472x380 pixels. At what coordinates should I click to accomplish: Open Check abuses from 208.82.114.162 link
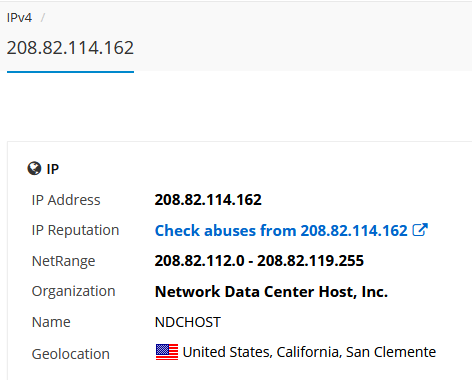(x=281, y=230)
